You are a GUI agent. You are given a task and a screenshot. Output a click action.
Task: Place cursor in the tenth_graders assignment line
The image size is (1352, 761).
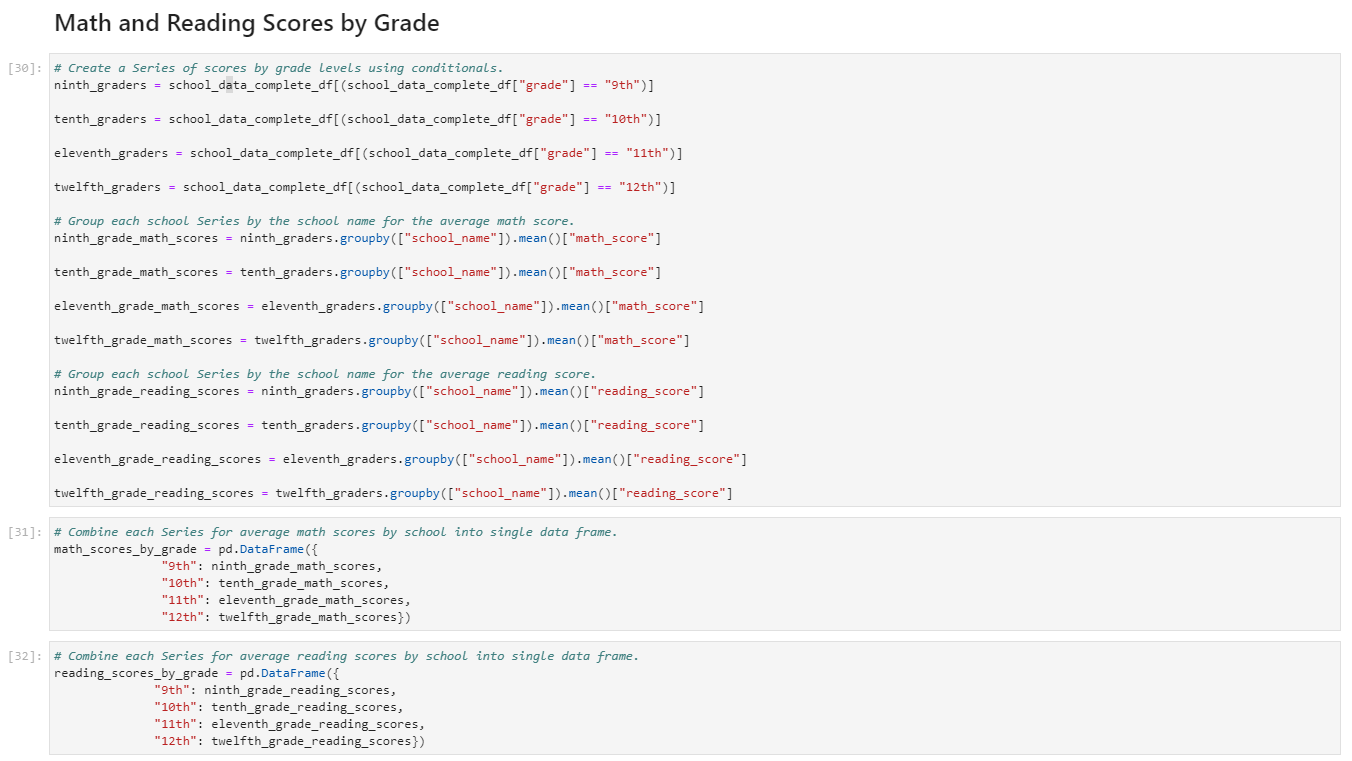tap(358, 119)
